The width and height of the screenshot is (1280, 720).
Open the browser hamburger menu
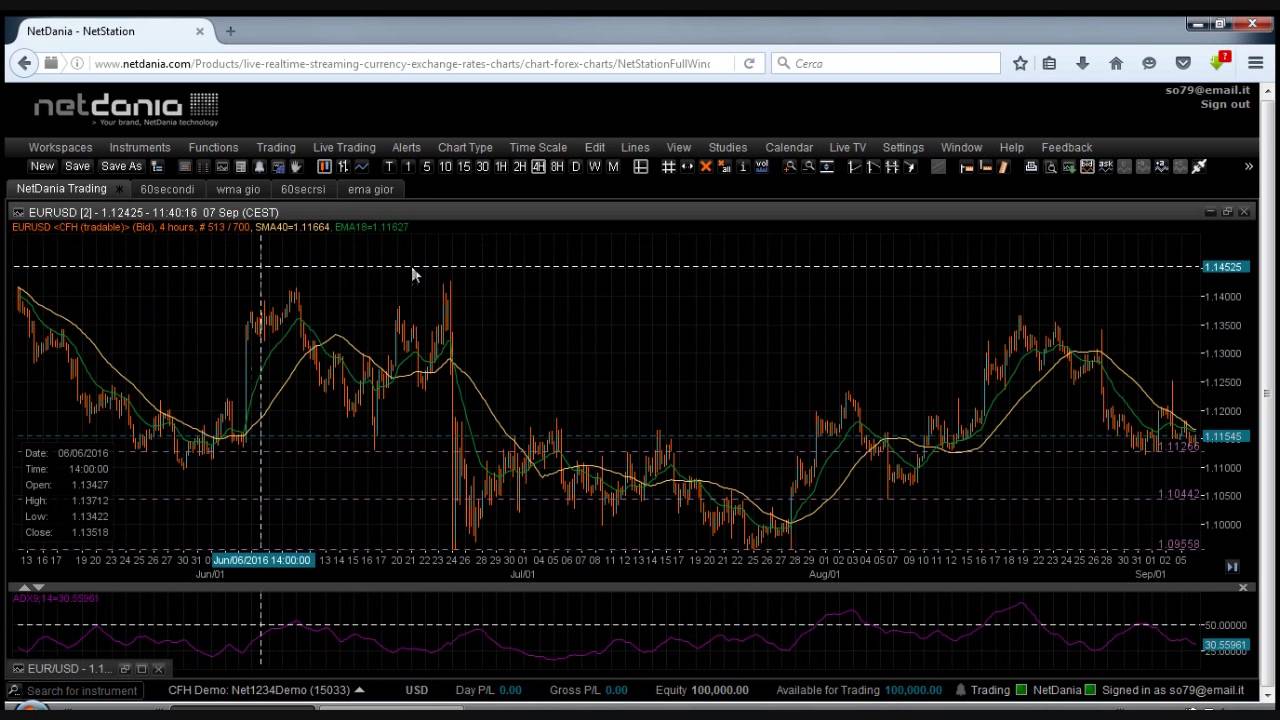pos(1256,63)
